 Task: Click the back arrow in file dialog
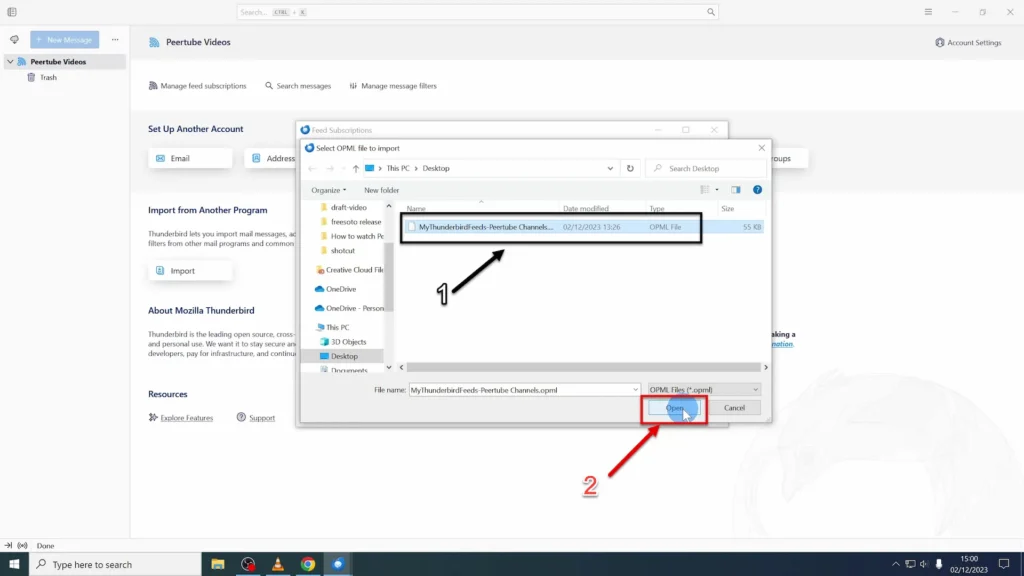pos(312,168)
